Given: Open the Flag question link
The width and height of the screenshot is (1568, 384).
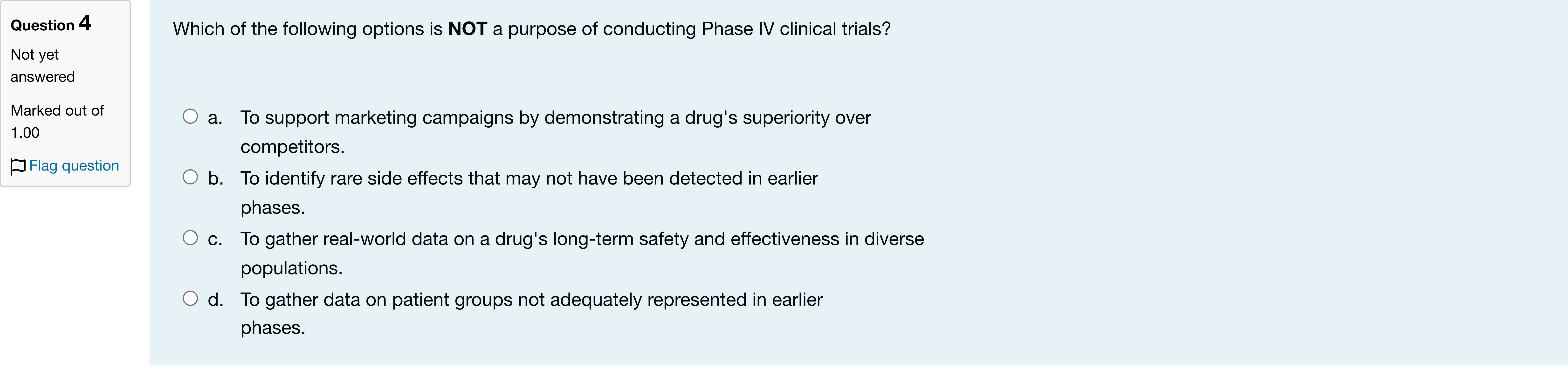Looking at the screenshot, I should coord(74,165).
